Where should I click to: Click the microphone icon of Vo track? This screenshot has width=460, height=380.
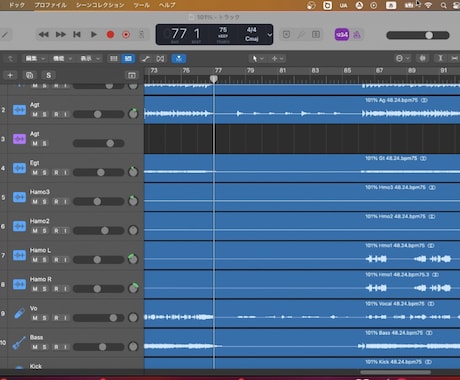[x=19, y=313]
